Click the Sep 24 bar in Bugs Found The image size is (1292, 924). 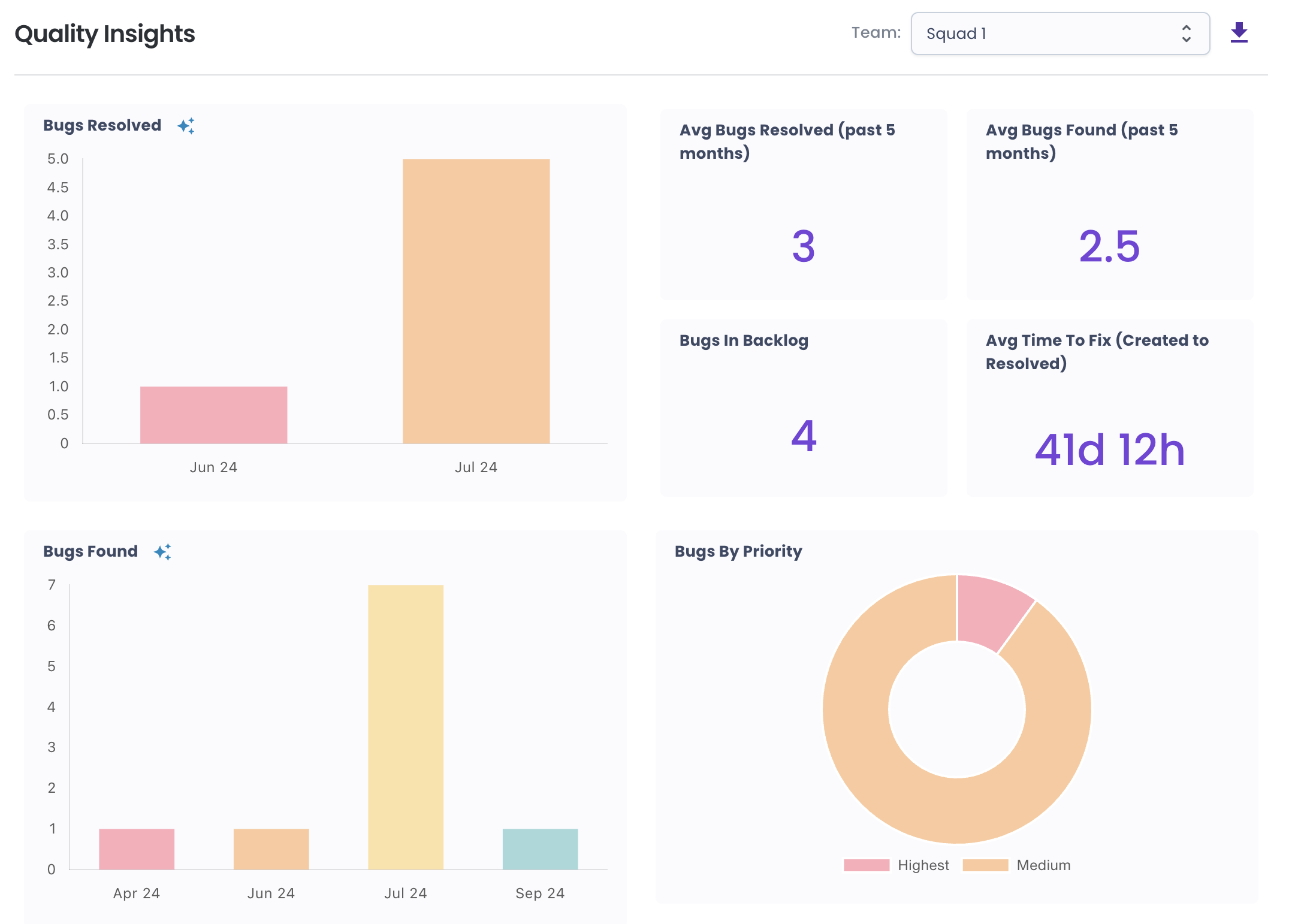pyautogui.click(x=540, y=848)
